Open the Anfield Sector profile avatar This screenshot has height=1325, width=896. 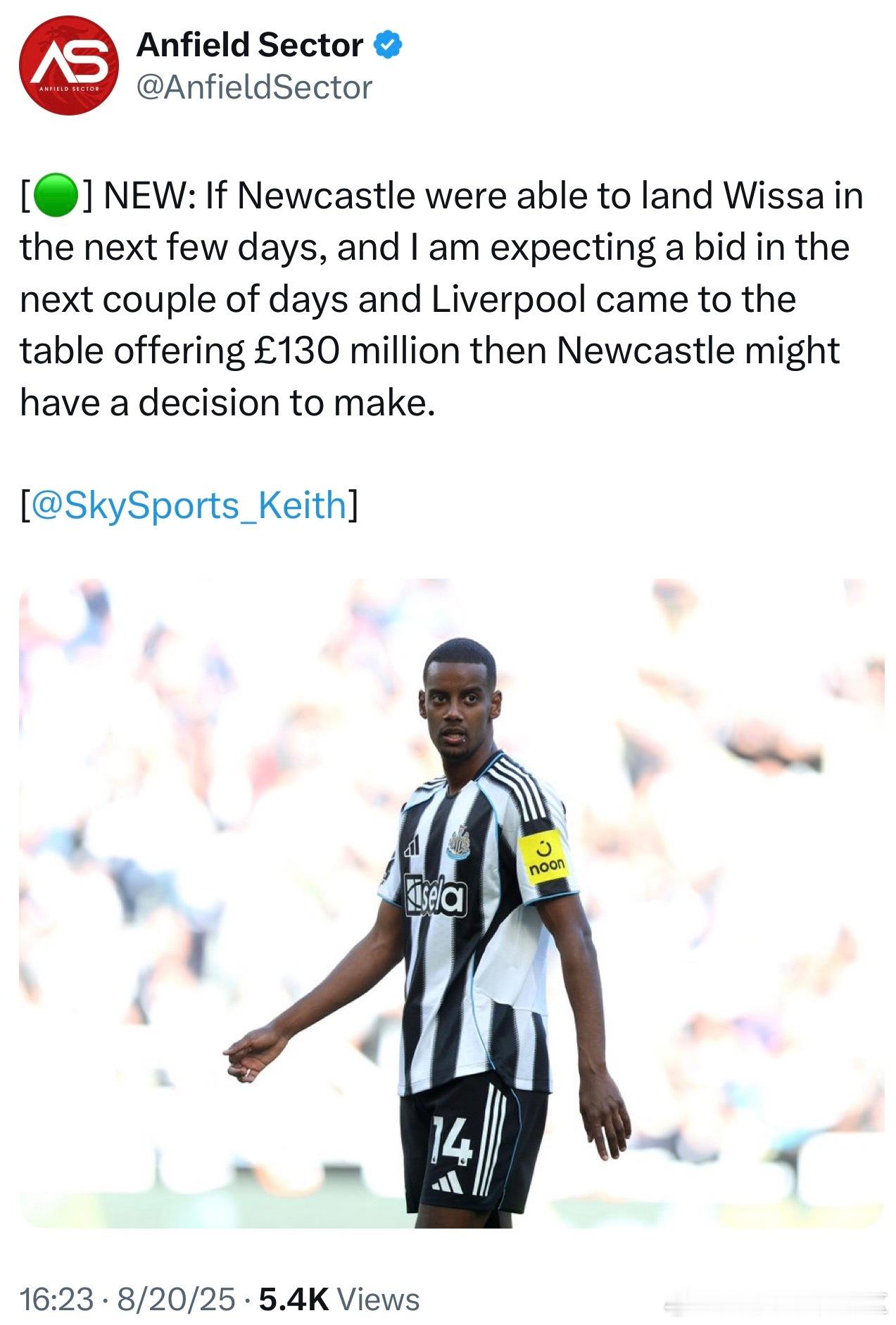coord(68,65)
